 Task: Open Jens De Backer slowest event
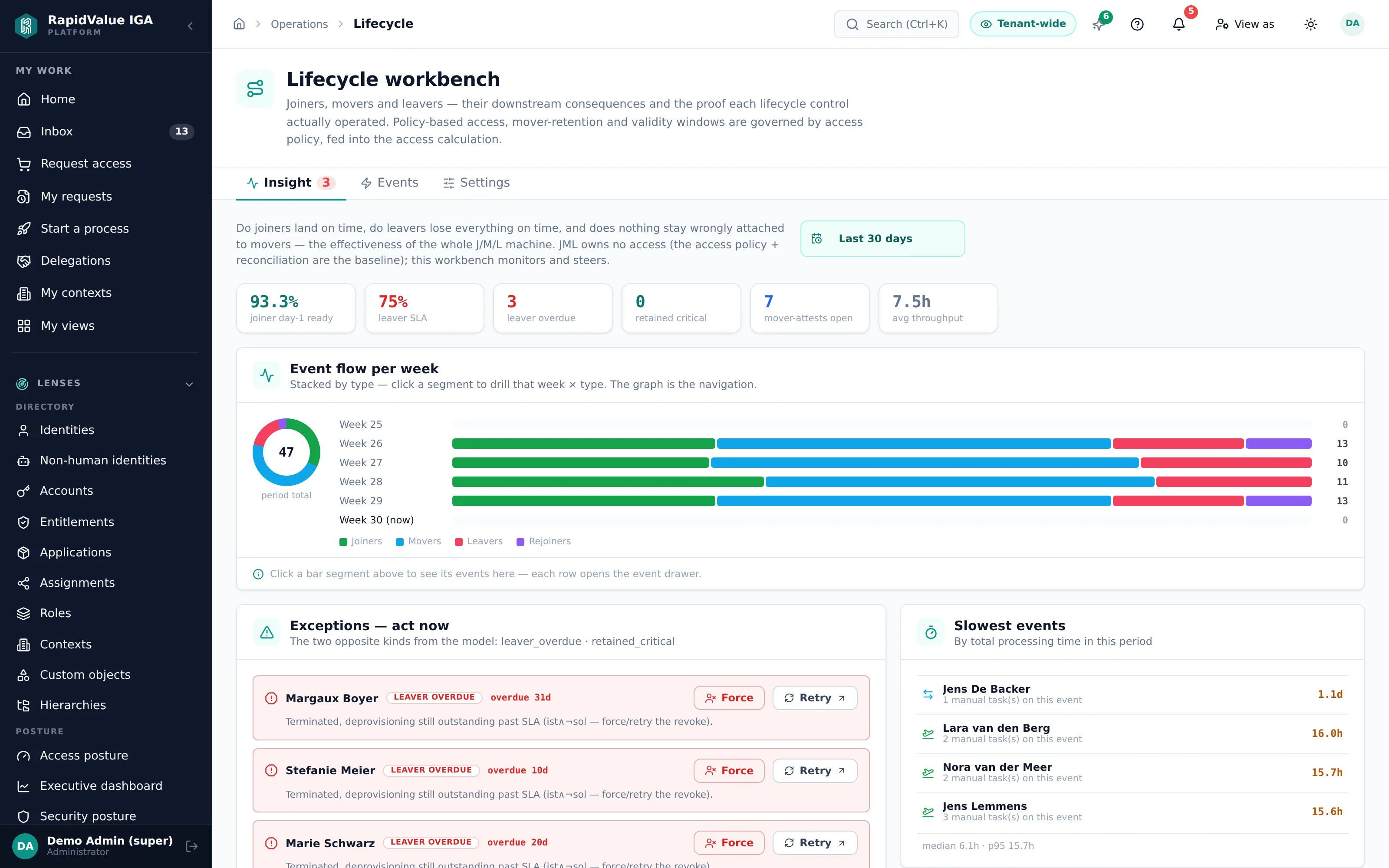pyautogui.click(x=1132, y=695)
